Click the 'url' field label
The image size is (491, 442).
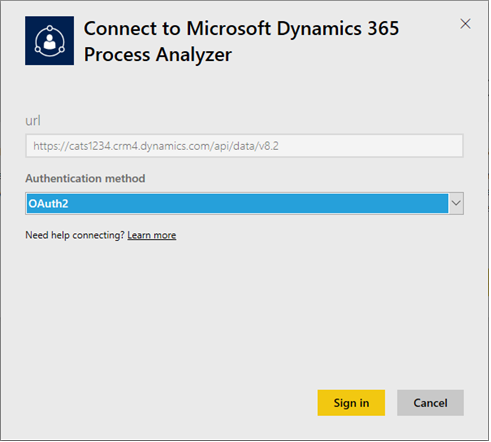[x=33, y=121]
